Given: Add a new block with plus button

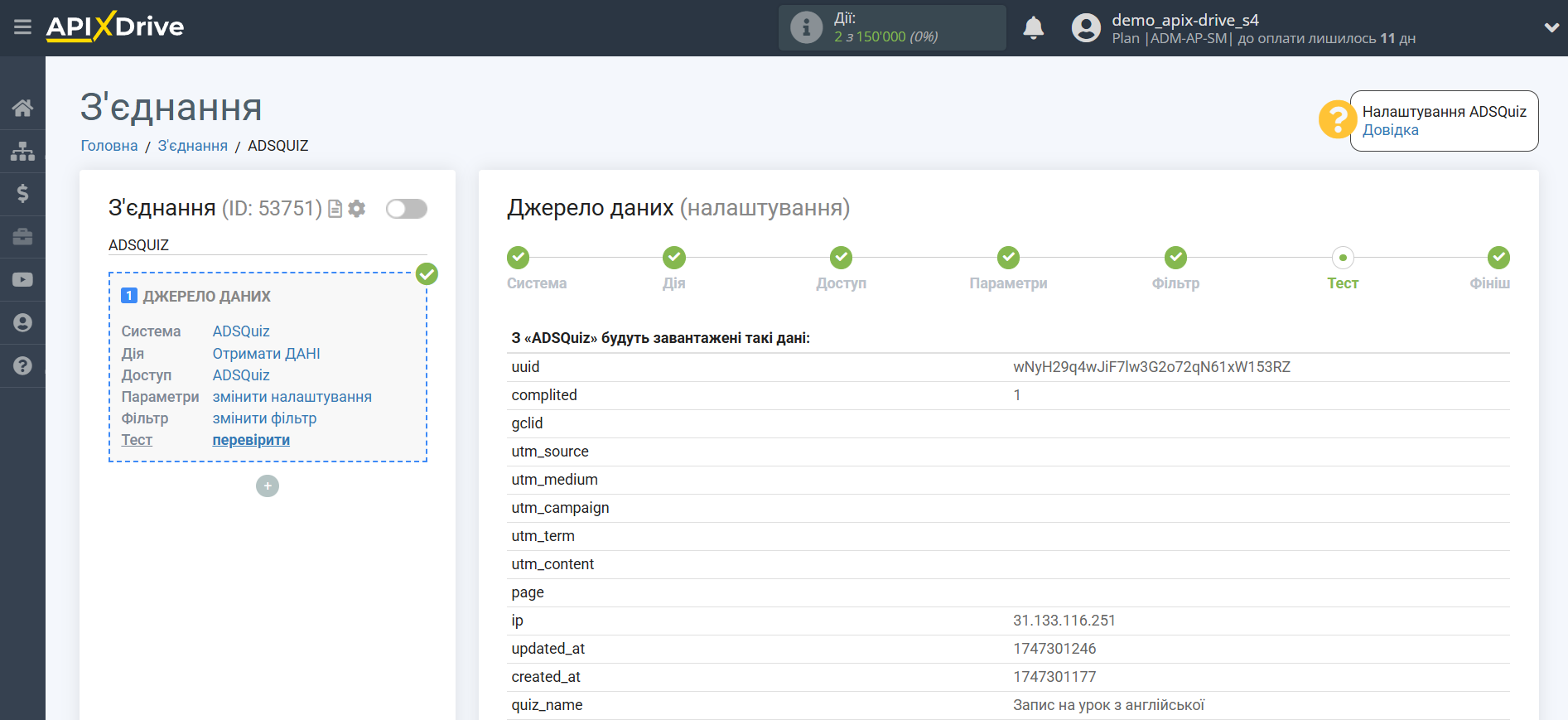Looking at the screenshot, I should coord(268,486).
